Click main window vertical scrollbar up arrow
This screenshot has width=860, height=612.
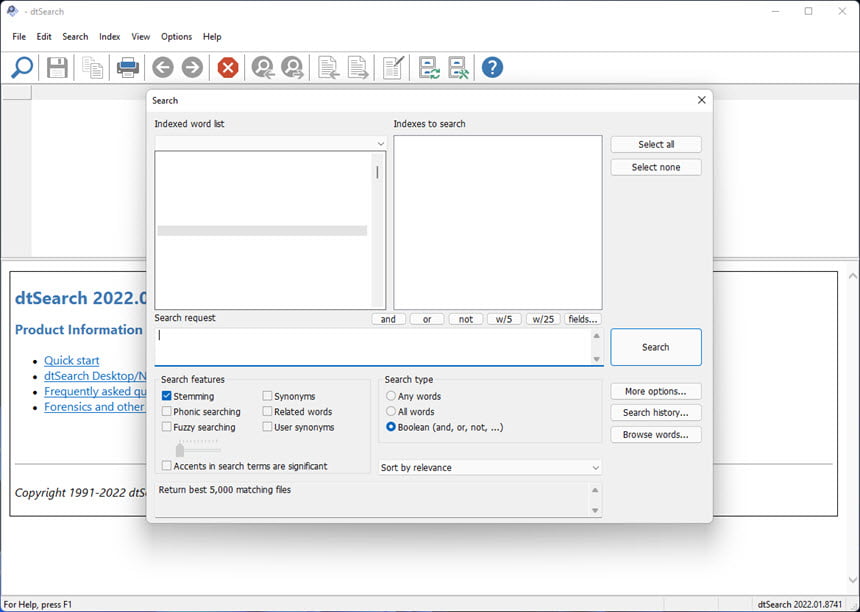pyautogui.click(x=853, y=277)
